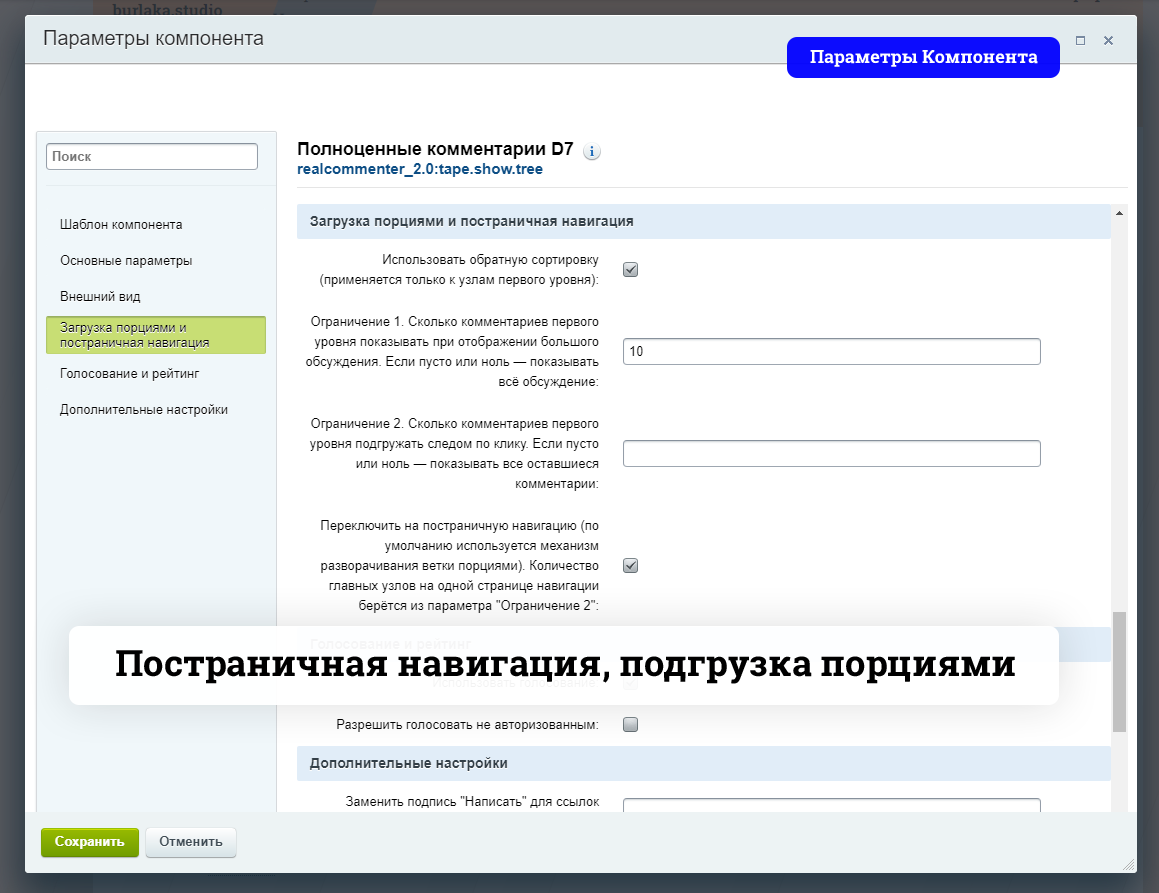The image size is (1159, 893).
Task: Go to Основные параметры section
Action: coord(126,261)
